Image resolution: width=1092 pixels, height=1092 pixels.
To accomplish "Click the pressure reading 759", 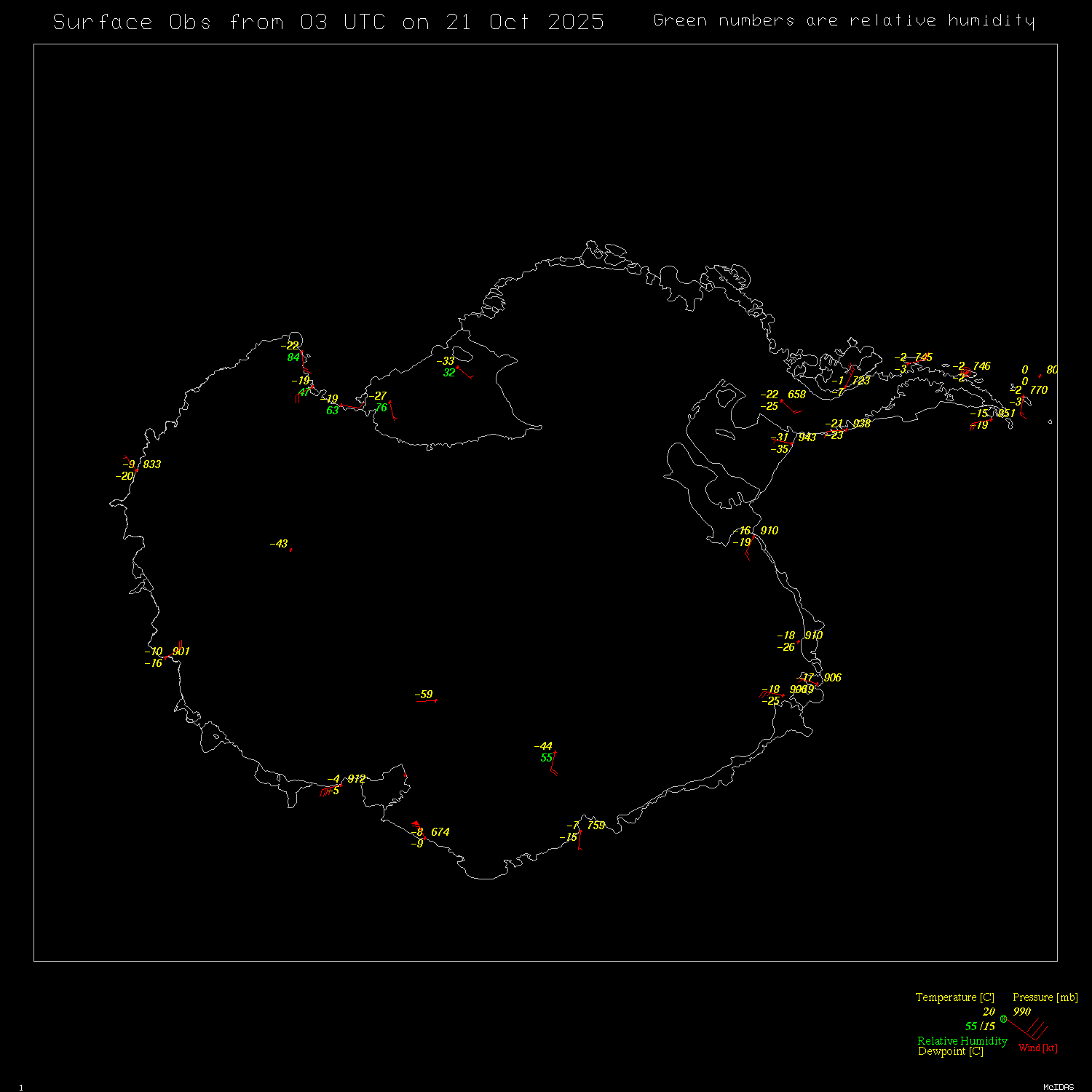I will pyautogui.click(x=596, y=826).
